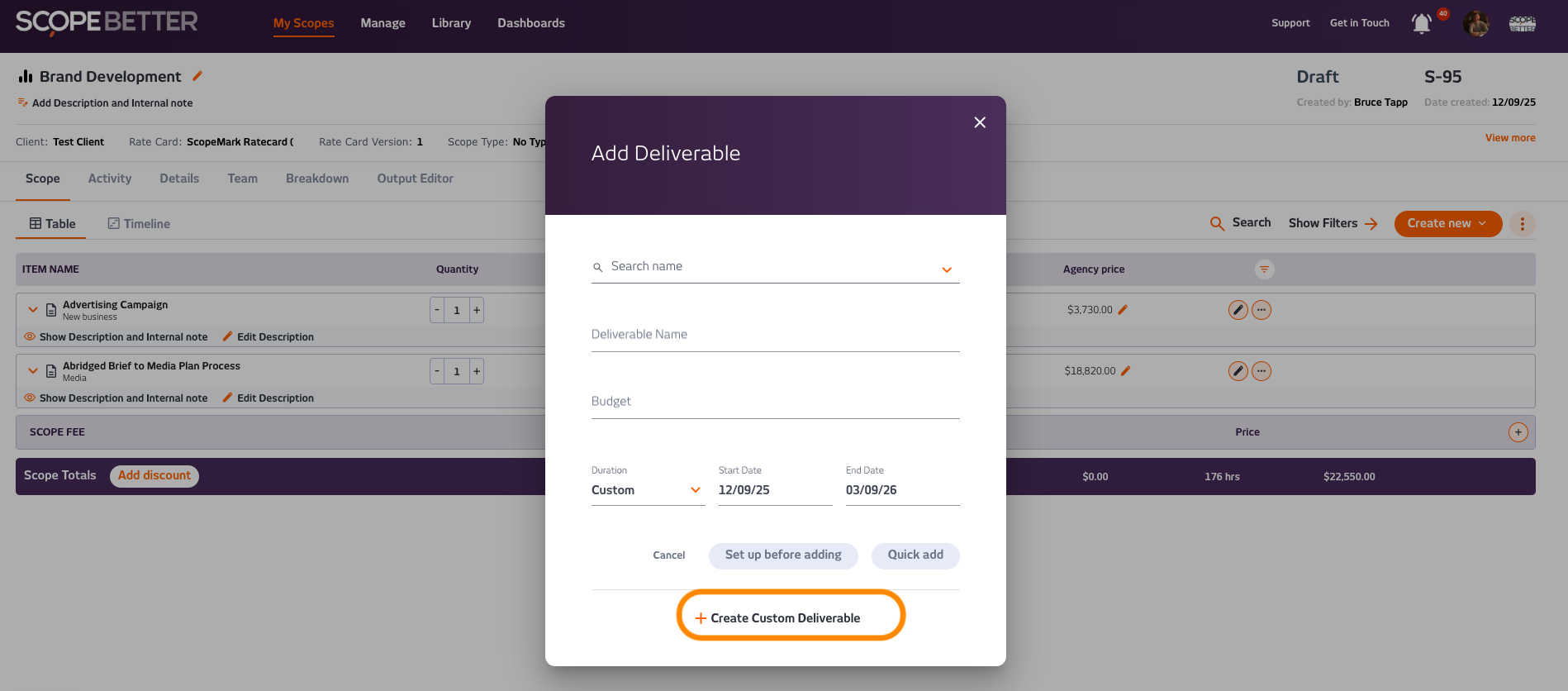Viewport: 1568px width, 691px height.
Task: Open the vertical three-dot menu
Action: coord(1522,224)
